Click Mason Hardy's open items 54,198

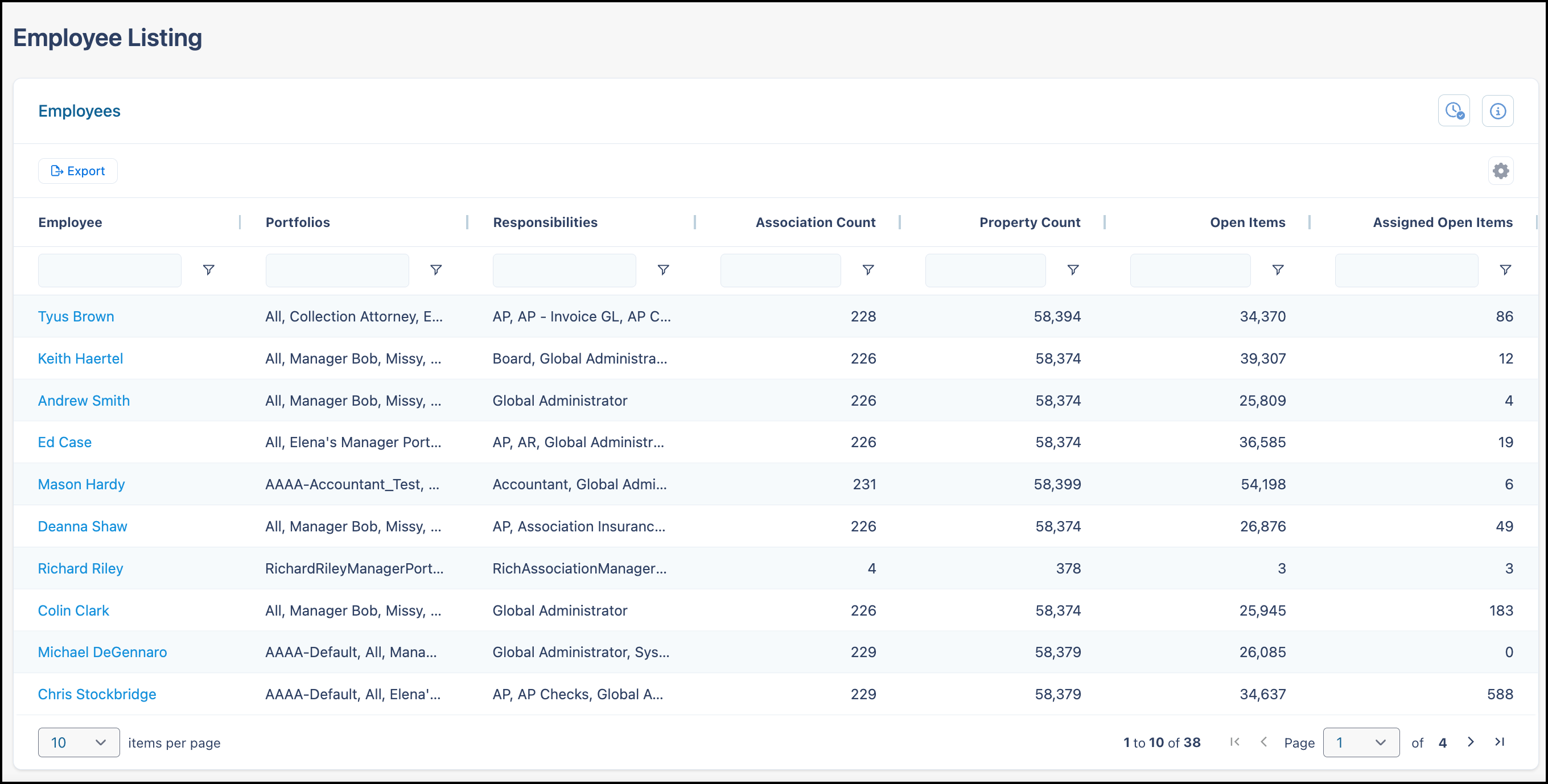click(x=1263, y=484)
